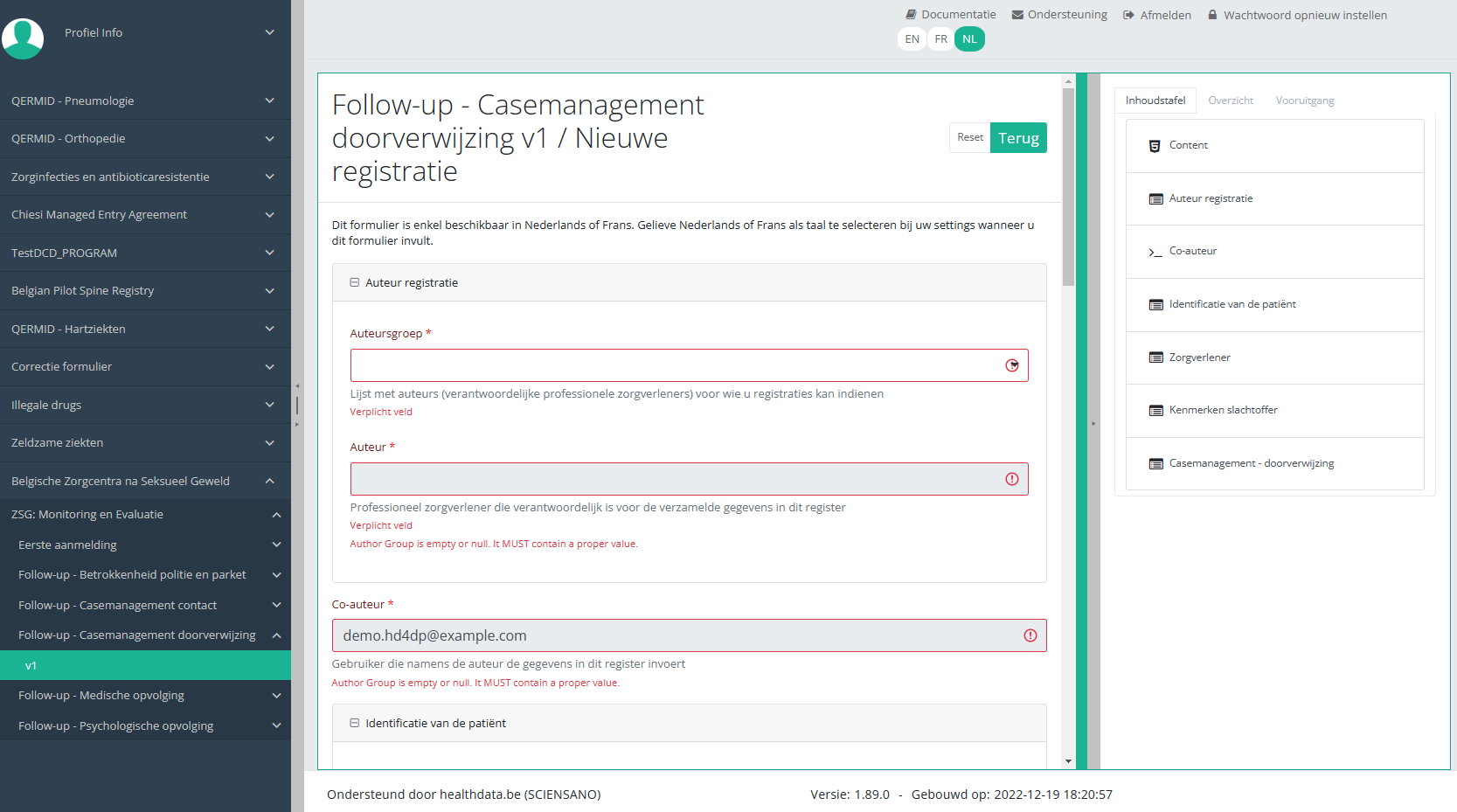Click the lock icon for Wachtwoord opnieuw instellen
The width and height of the screenshot is (1457, 812).
coord(1212,15)
